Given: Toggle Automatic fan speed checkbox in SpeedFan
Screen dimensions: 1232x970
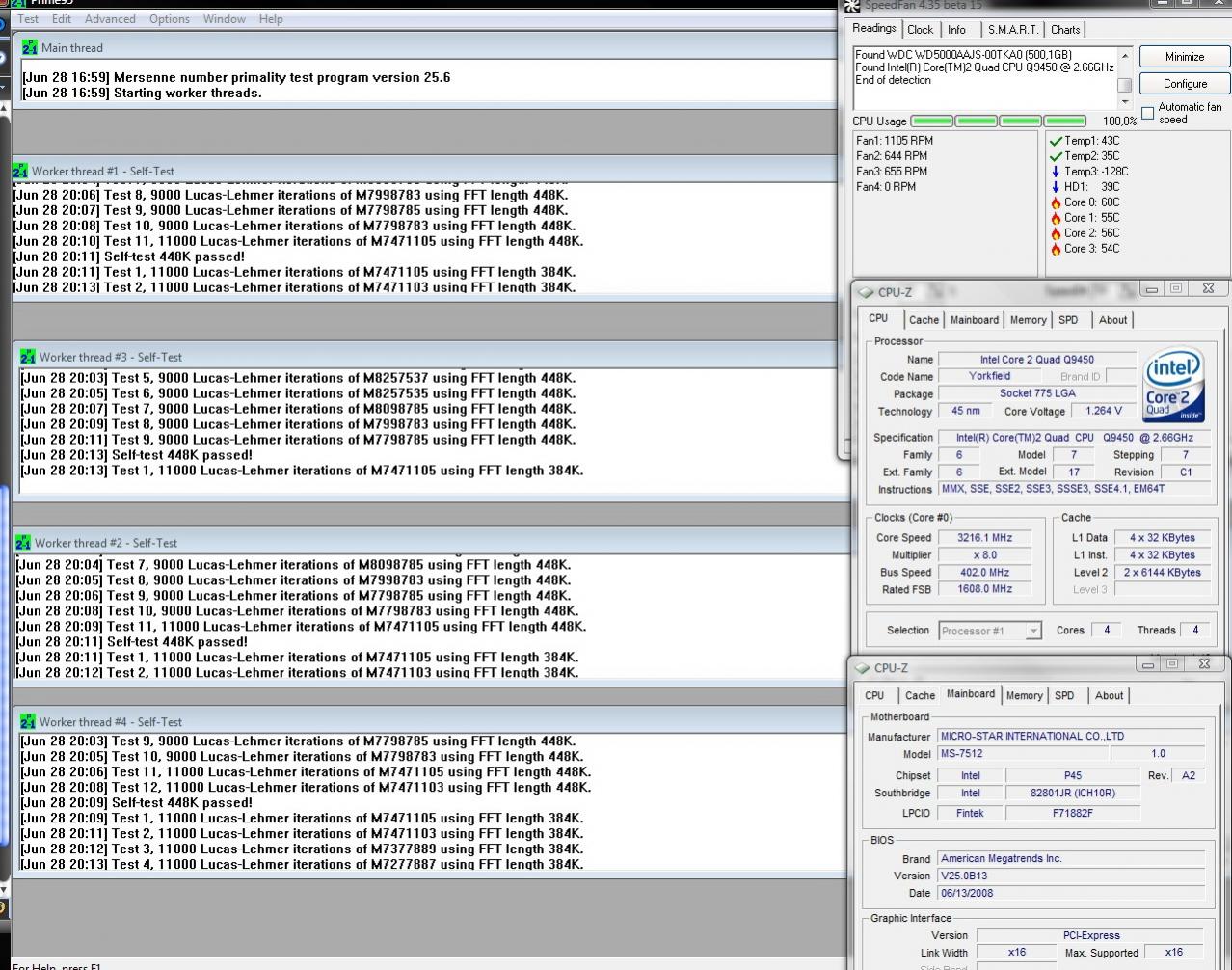Looking at the screenshot, I should pyautogui.click(x=1148, y=113).
